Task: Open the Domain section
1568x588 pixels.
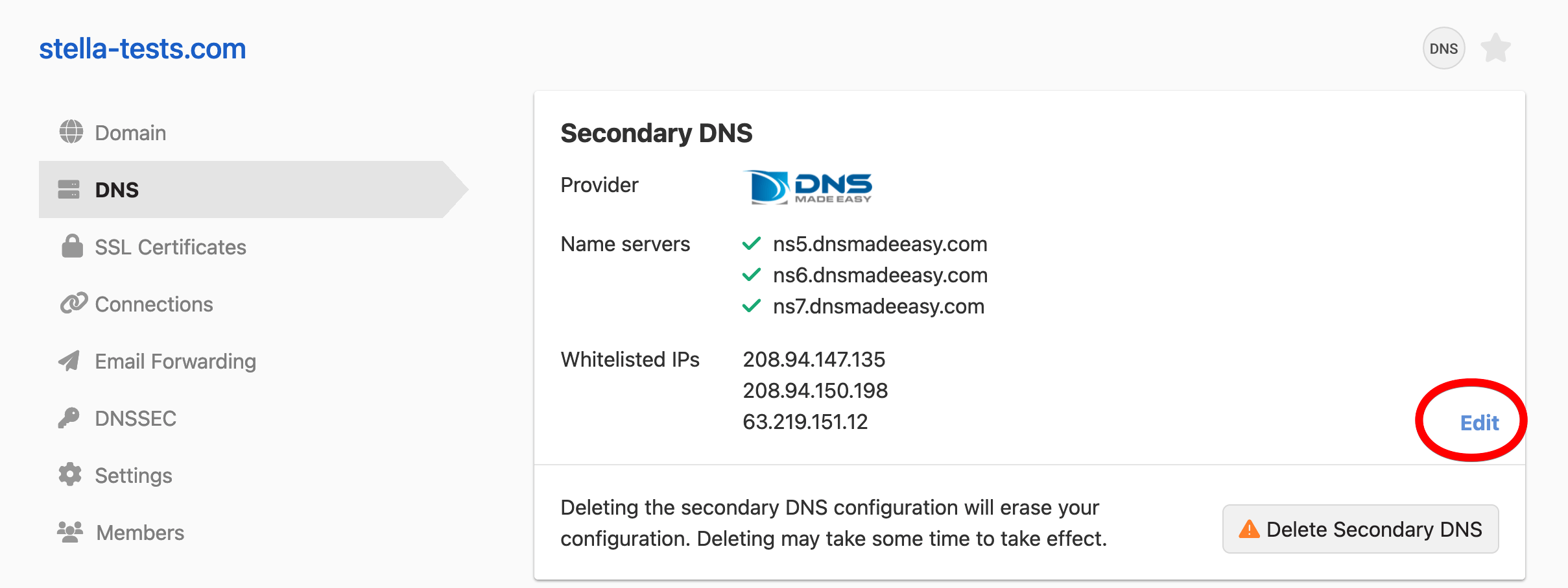Action: [130, 132]
